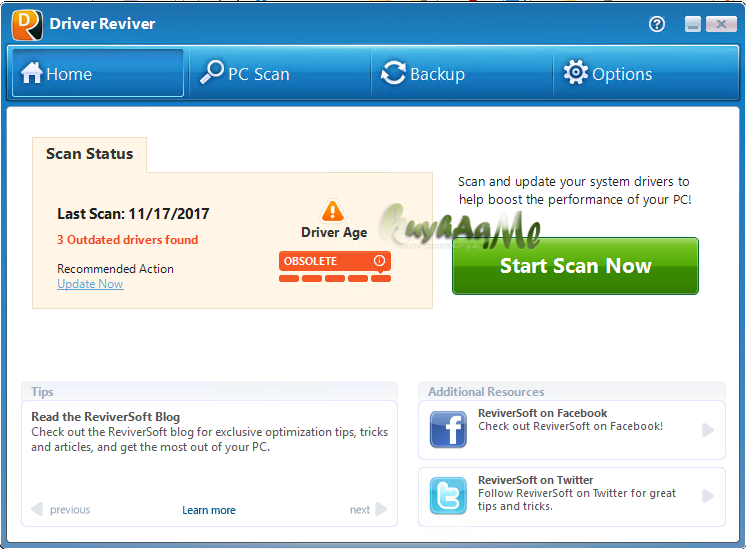Screen dimensions: 746x549
Task: Switch to the Home tab
Action: tap(98, 73)
